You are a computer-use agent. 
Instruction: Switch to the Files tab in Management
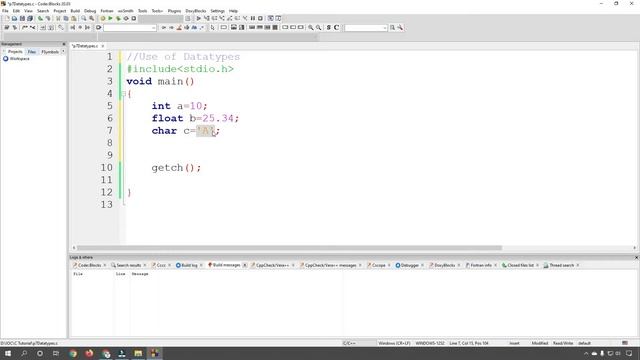point(31,52)
